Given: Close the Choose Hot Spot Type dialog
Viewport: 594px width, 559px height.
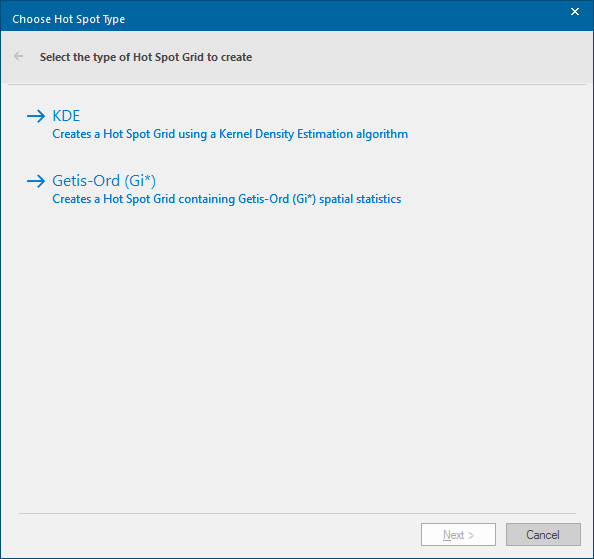Looking at the screenshot, I should click(x=575, y=12).
